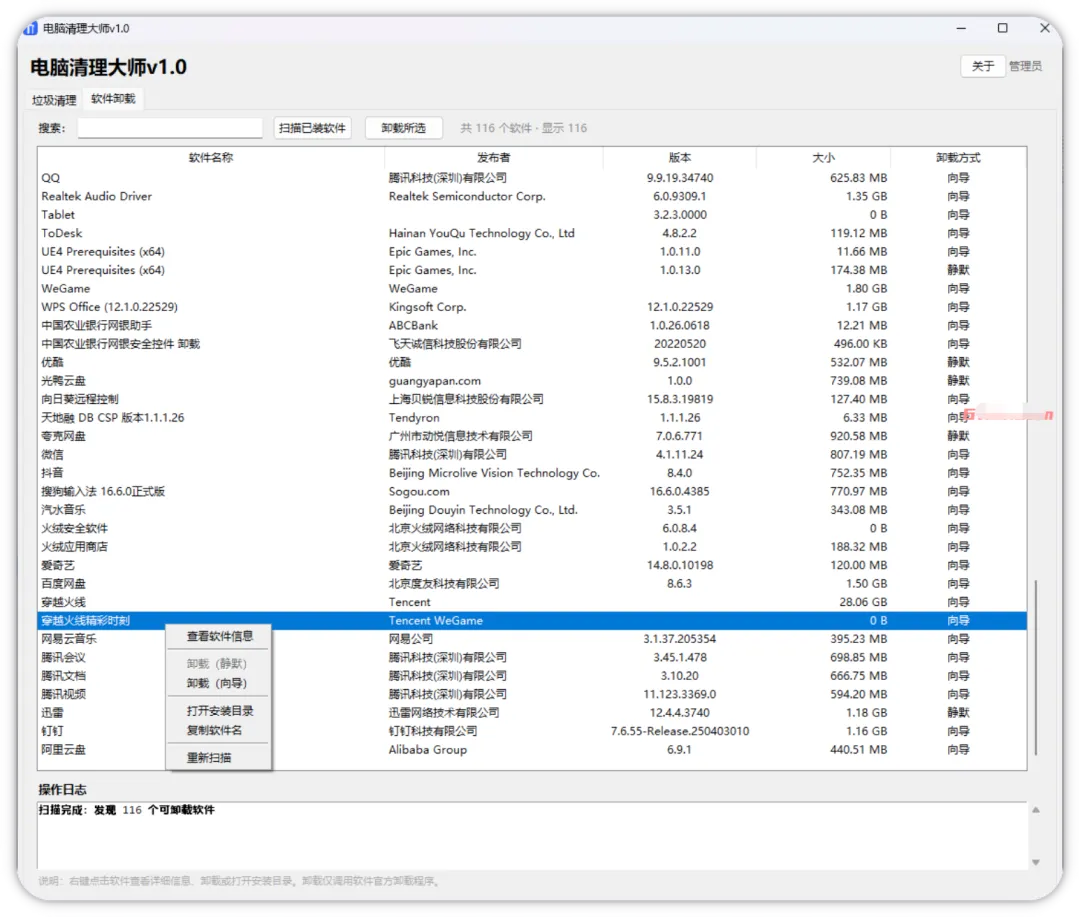Select the 向日葵远程控制 row

532,400
